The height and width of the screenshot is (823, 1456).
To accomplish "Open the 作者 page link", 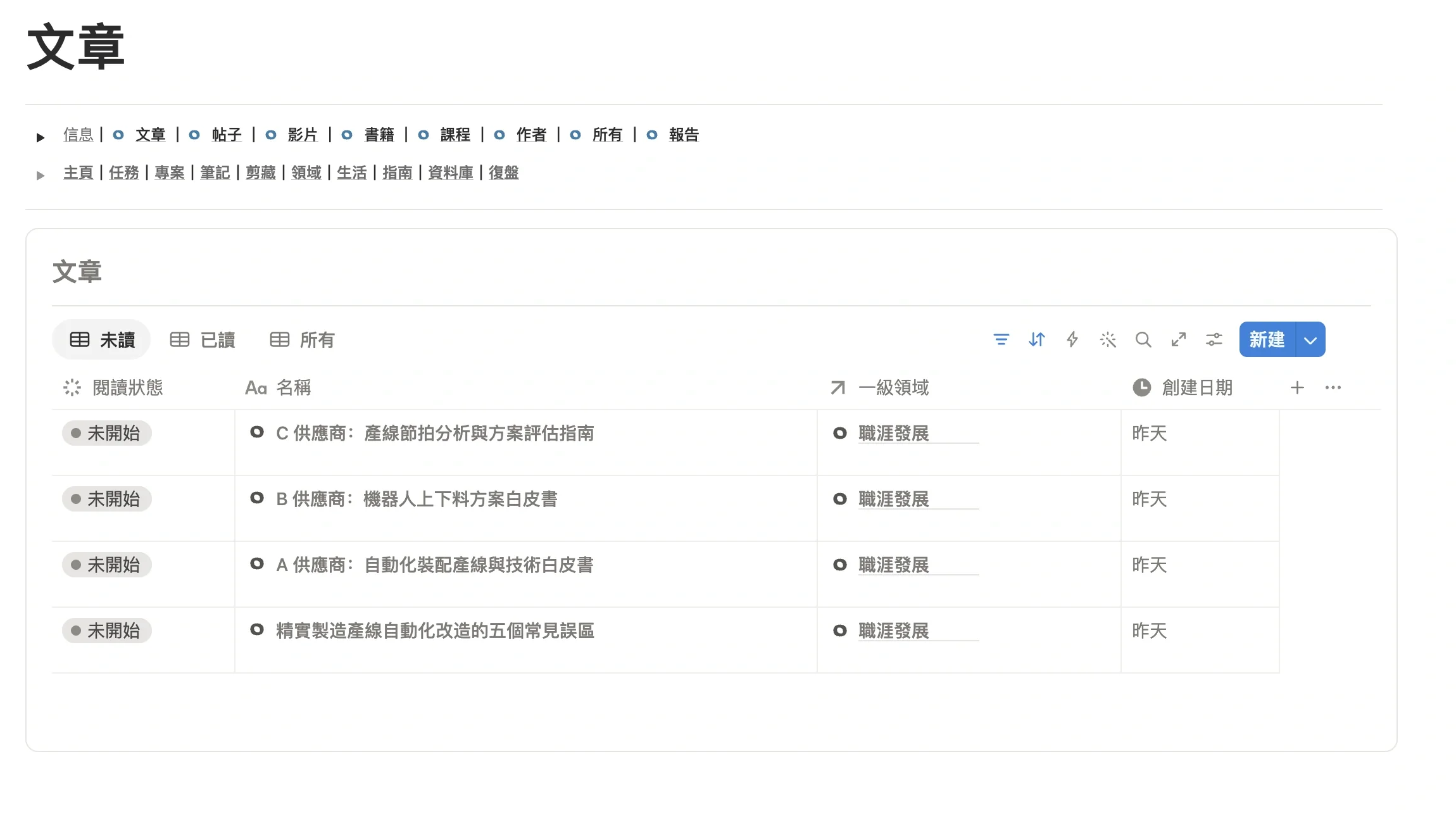I will tap(531, 135).
